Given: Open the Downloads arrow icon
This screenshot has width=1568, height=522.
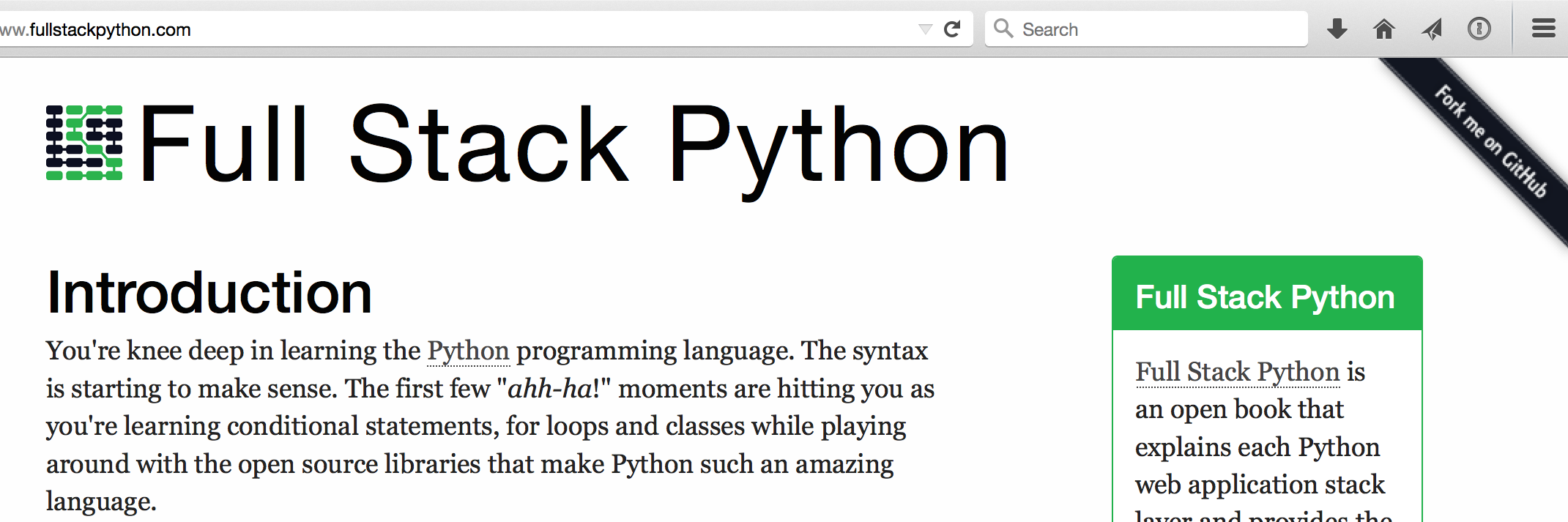Looking at the screenshot, I should pyautogui.click(x=1337, y=29).
